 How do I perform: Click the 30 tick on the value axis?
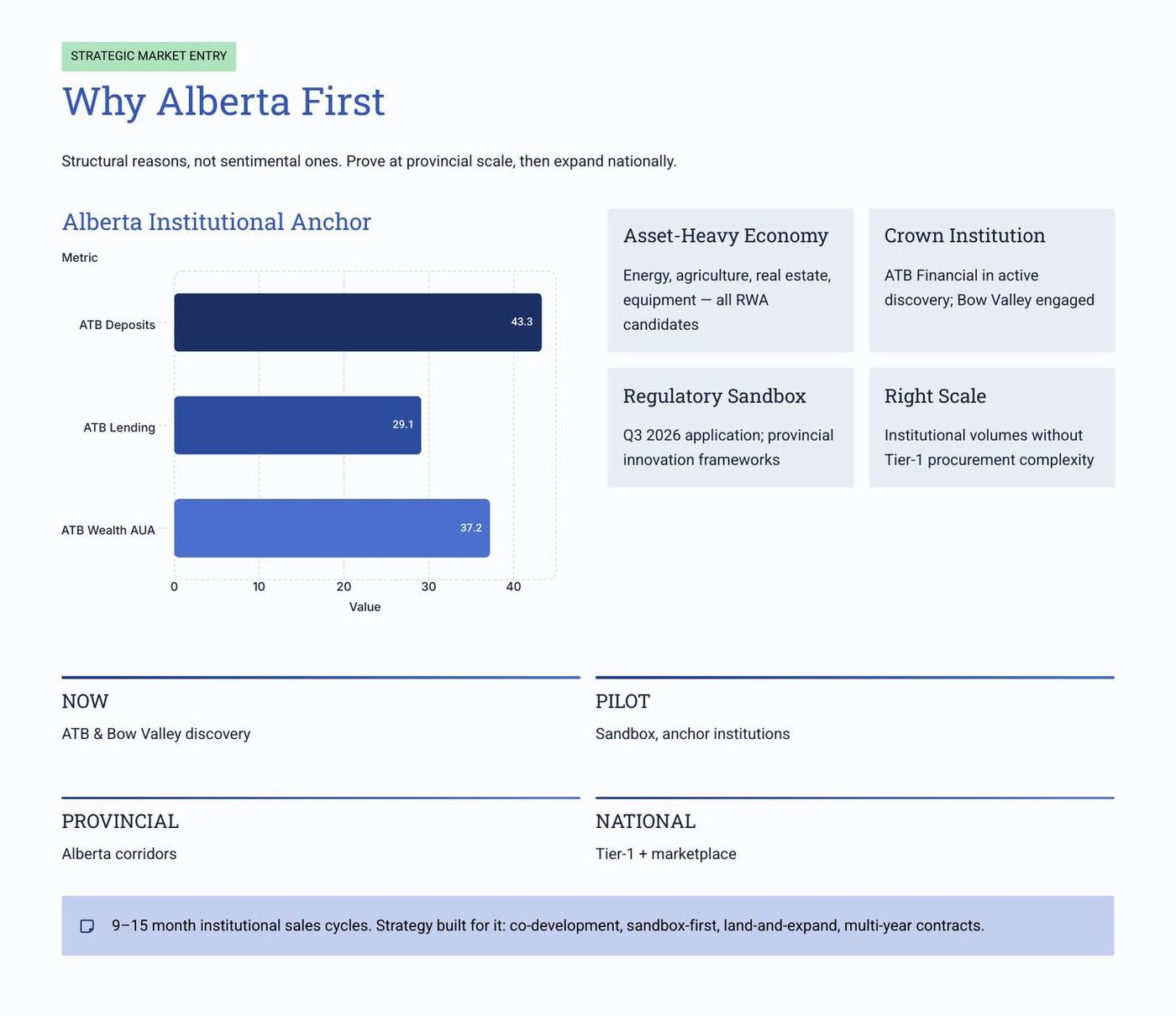pos(428,587)
